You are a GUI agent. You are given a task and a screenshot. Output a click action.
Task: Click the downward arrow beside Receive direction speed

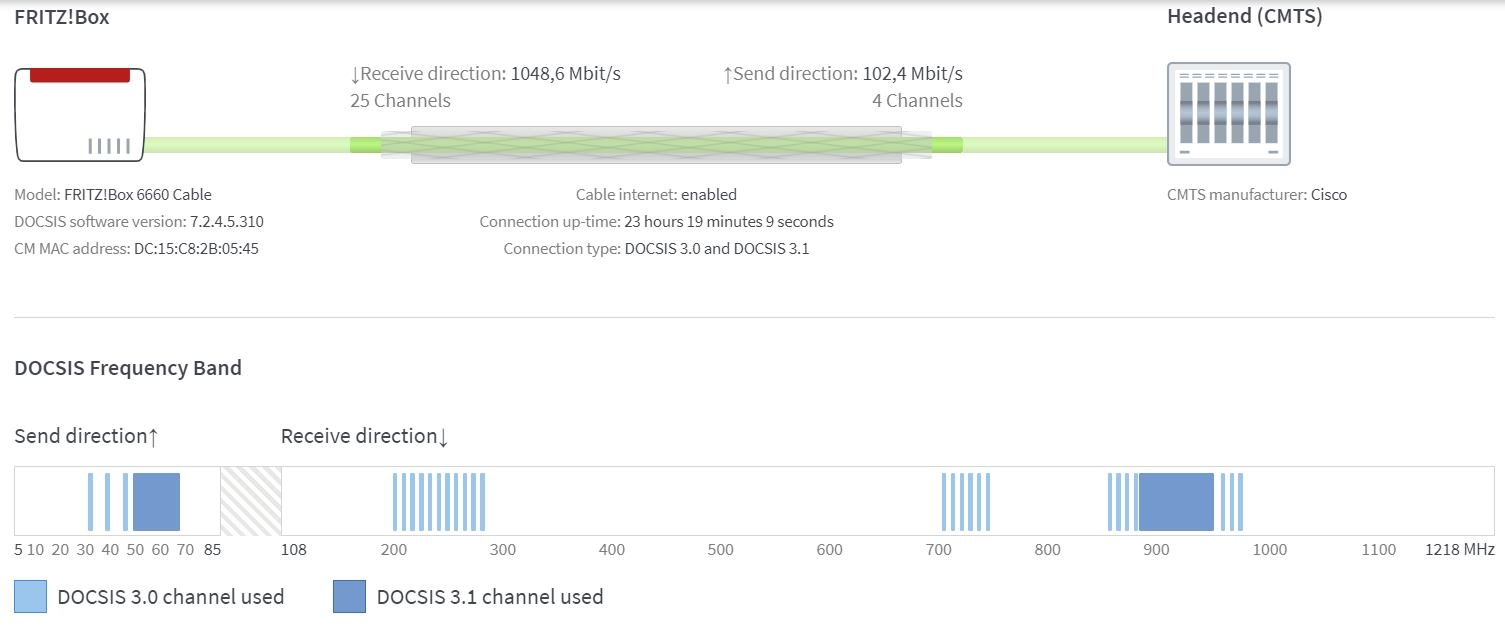[355, 74]
